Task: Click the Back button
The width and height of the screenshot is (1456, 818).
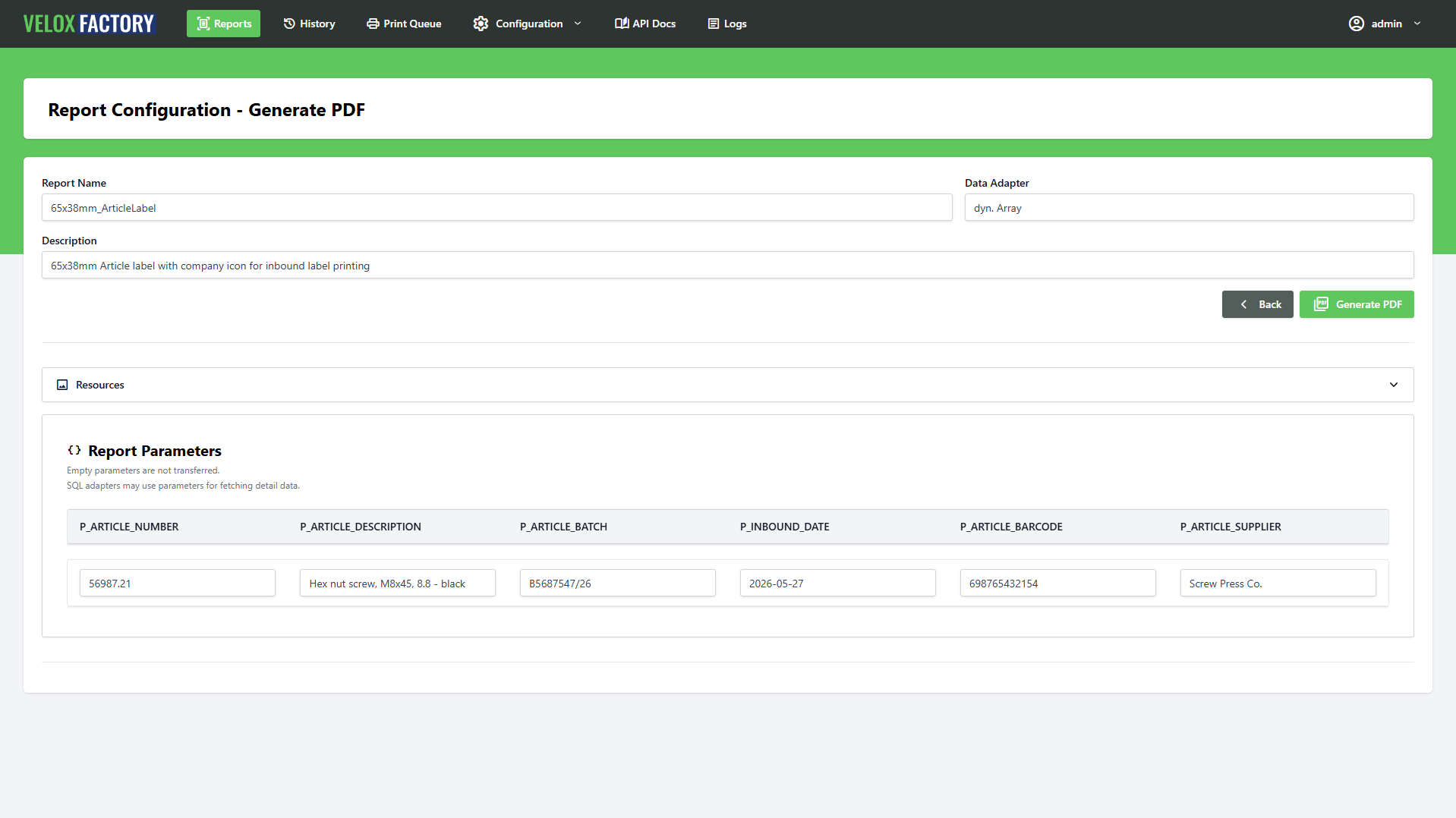Action: tap(1257, 304)
